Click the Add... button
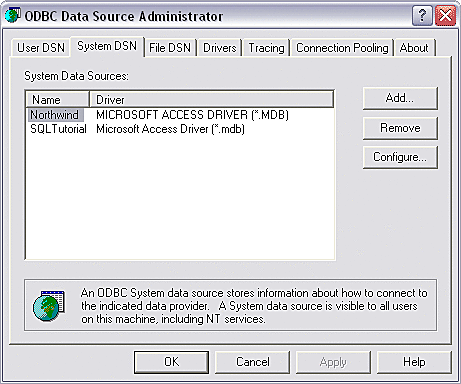Screen dimensions: 461x384 pos(400,98)
